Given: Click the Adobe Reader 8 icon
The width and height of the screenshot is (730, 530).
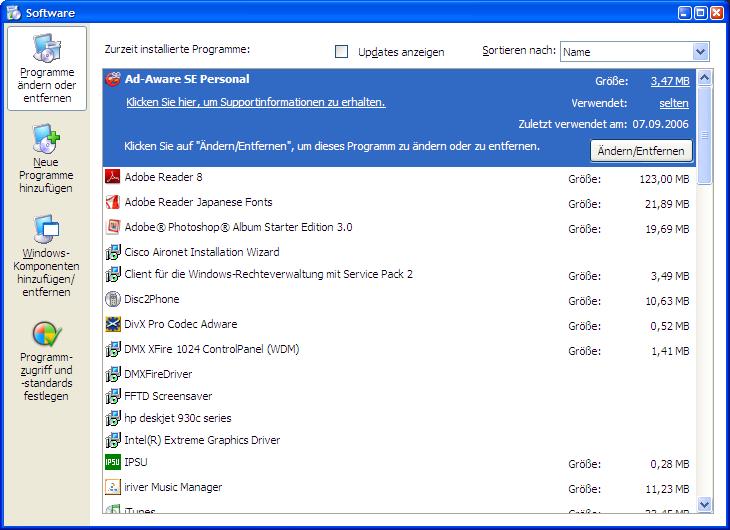Looking at the screenshot, I should pyautogui.click(x=113, y=177).
